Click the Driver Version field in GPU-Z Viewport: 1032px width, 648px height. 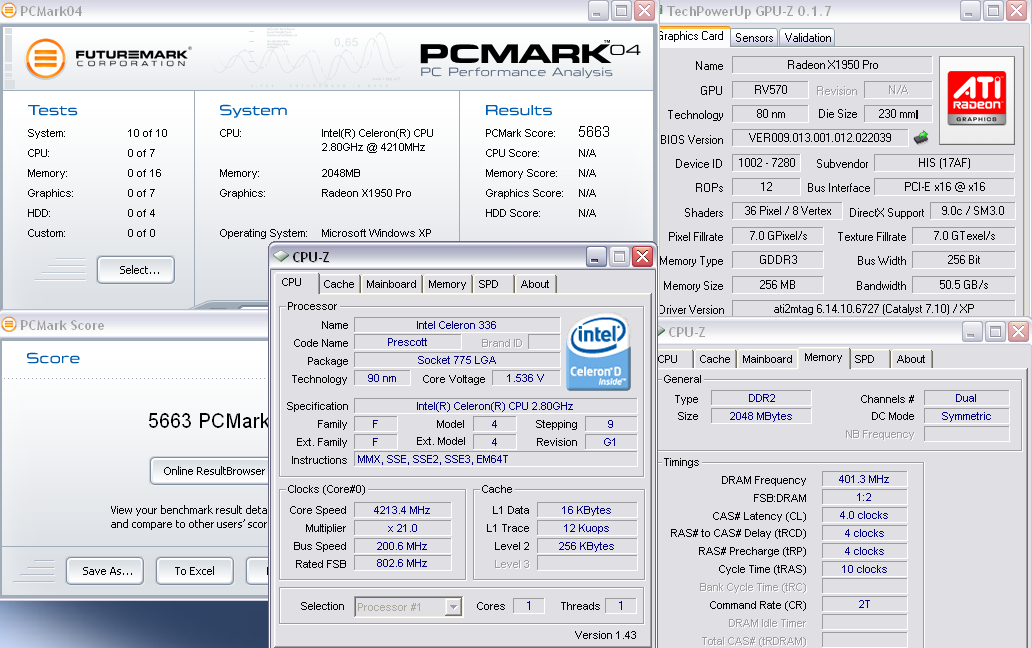pos(873,309)
